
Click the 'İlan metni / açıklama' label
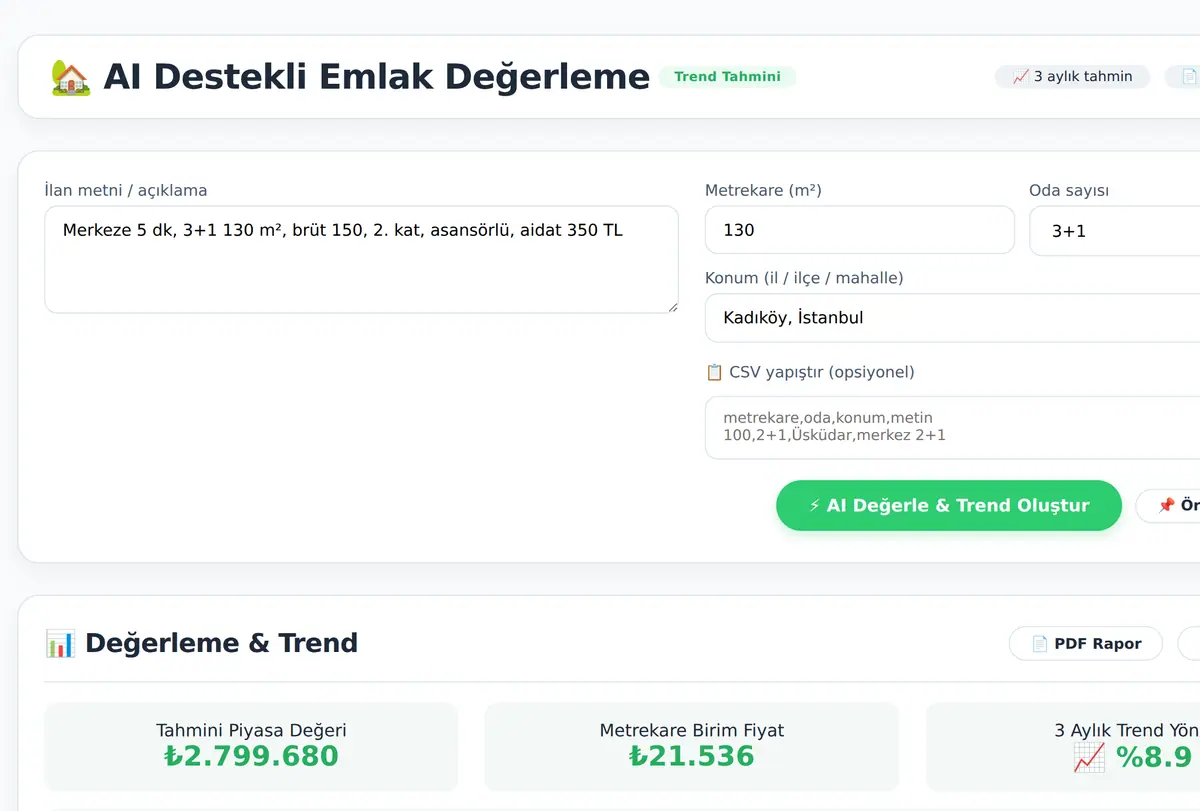click(x=126, y=190)
